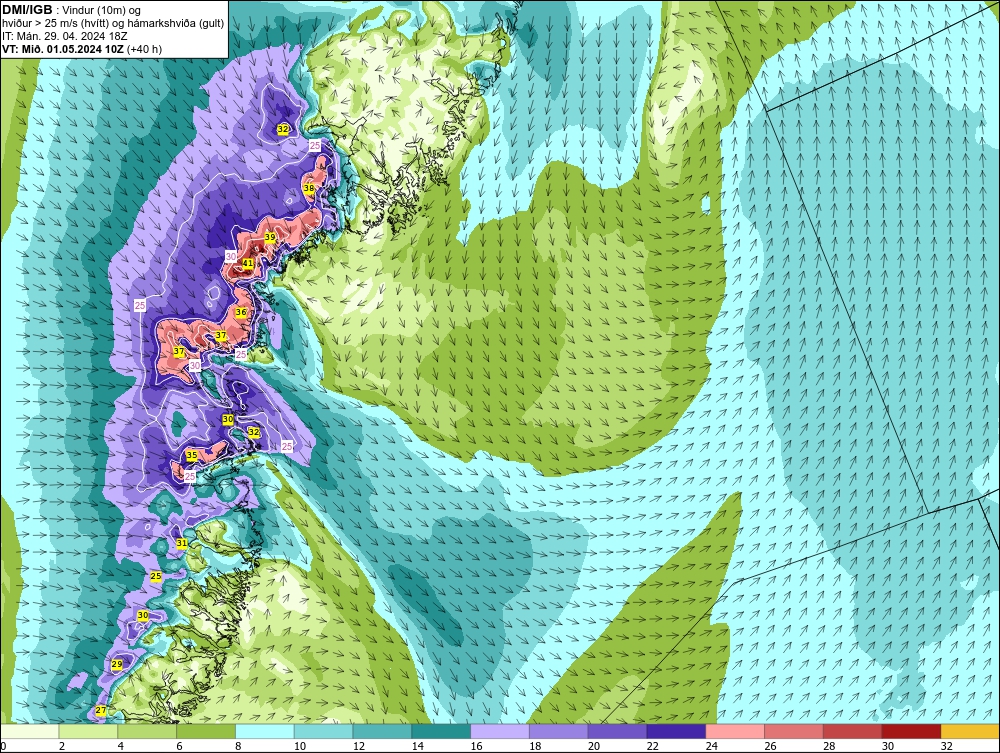Click the 22–24 m/s dark indigo legend swatch

676,731
